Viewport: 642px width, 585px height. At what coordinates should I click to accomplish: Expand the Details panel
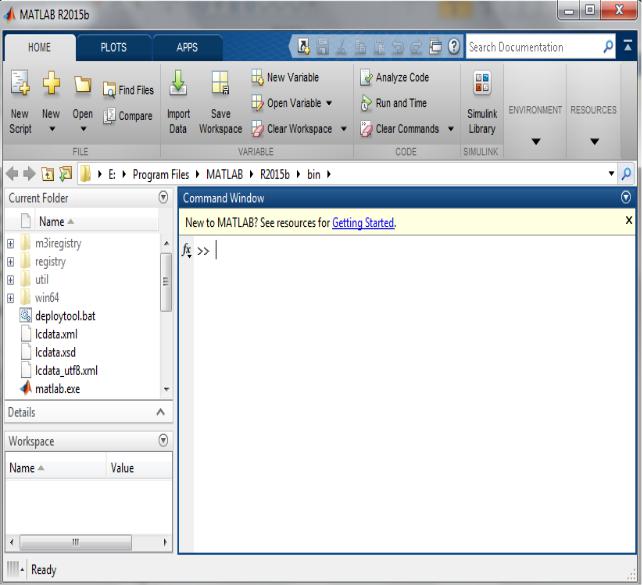[160, 412]
